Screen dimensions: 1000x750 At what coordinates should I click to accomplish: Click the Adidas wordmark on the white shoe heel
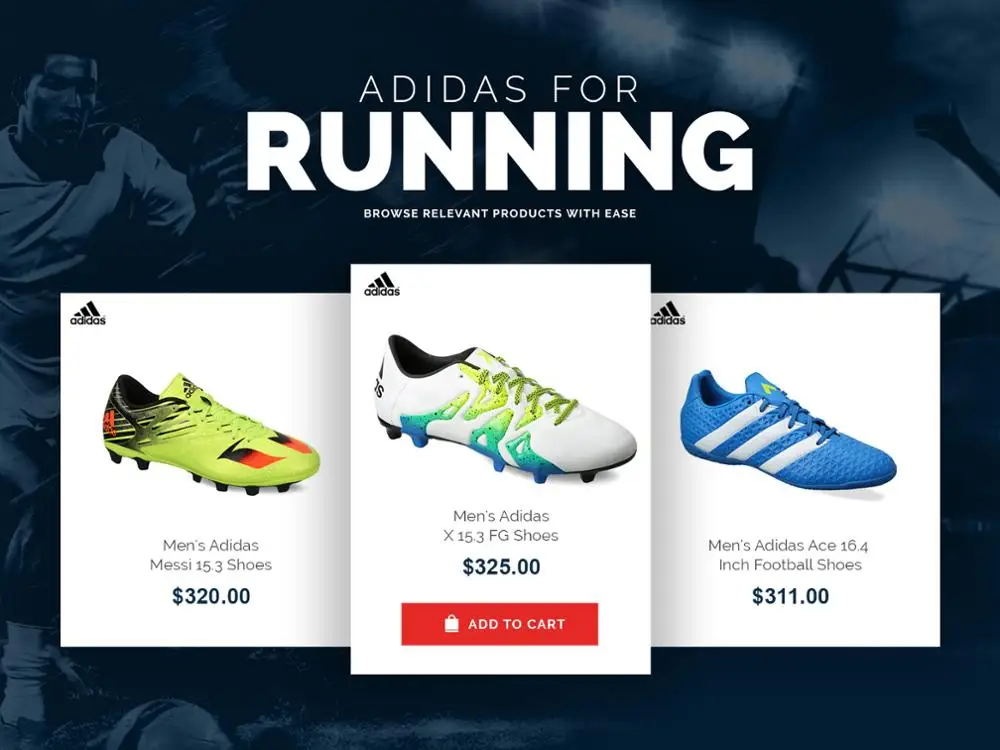point(379,383)
